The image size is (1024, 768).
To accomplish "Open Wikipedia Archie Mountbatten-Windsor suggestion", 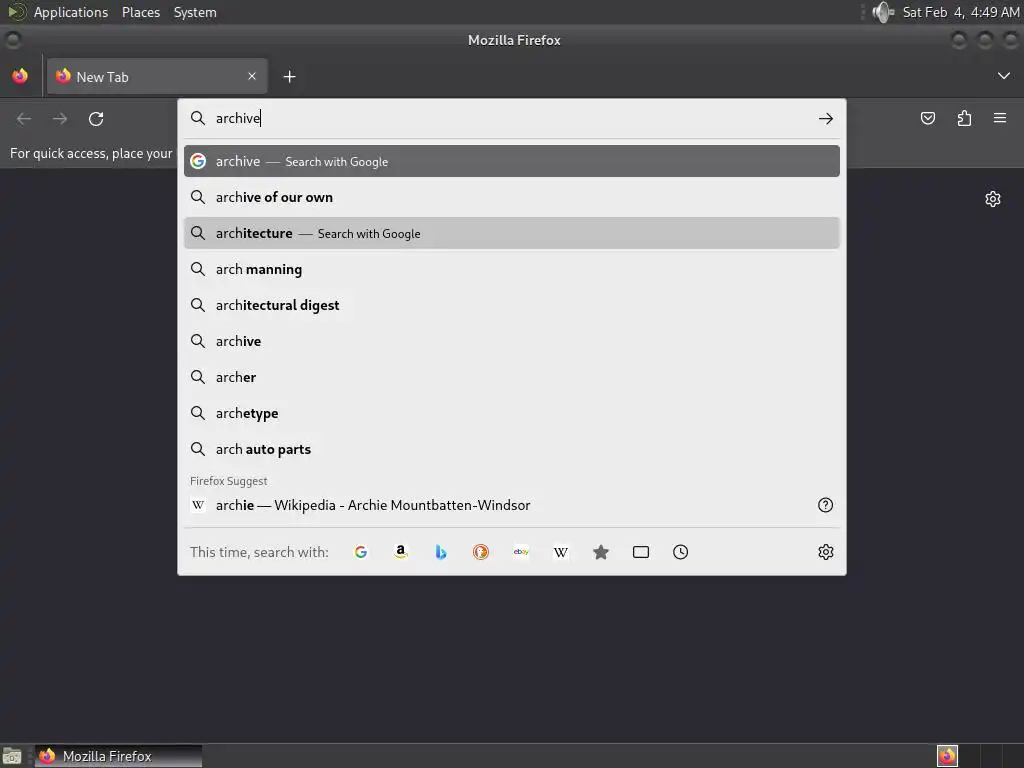I will point(499,505).
